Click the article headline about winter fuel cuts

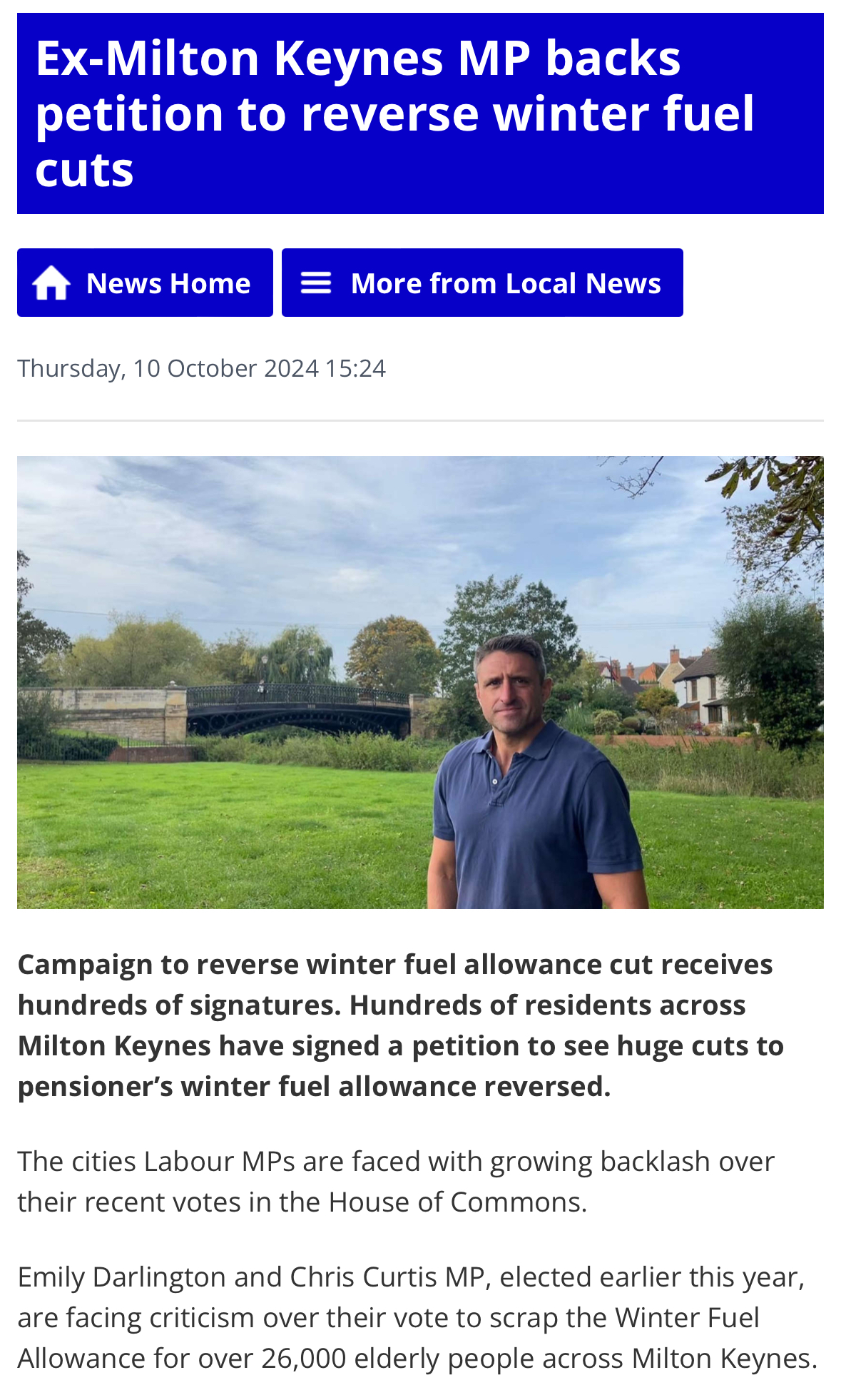(394, 113)
